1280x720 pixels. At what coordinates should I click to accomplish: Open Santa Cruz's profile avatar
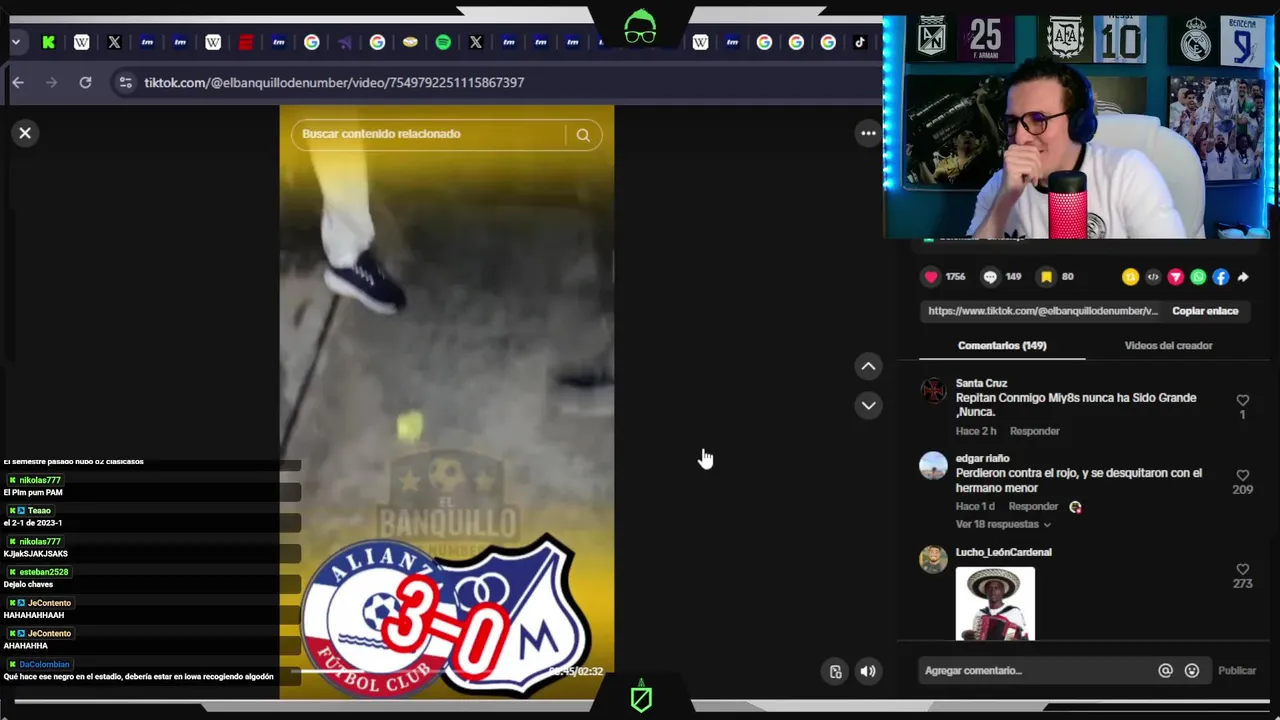[x=933, y=390]
